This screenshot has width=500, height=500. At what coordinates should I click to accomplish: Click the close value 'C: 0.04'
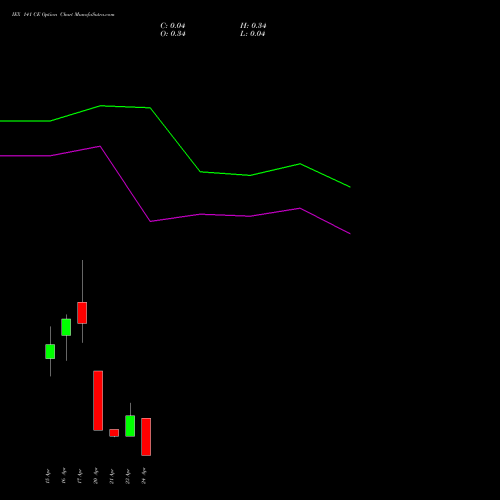[173, 26]
